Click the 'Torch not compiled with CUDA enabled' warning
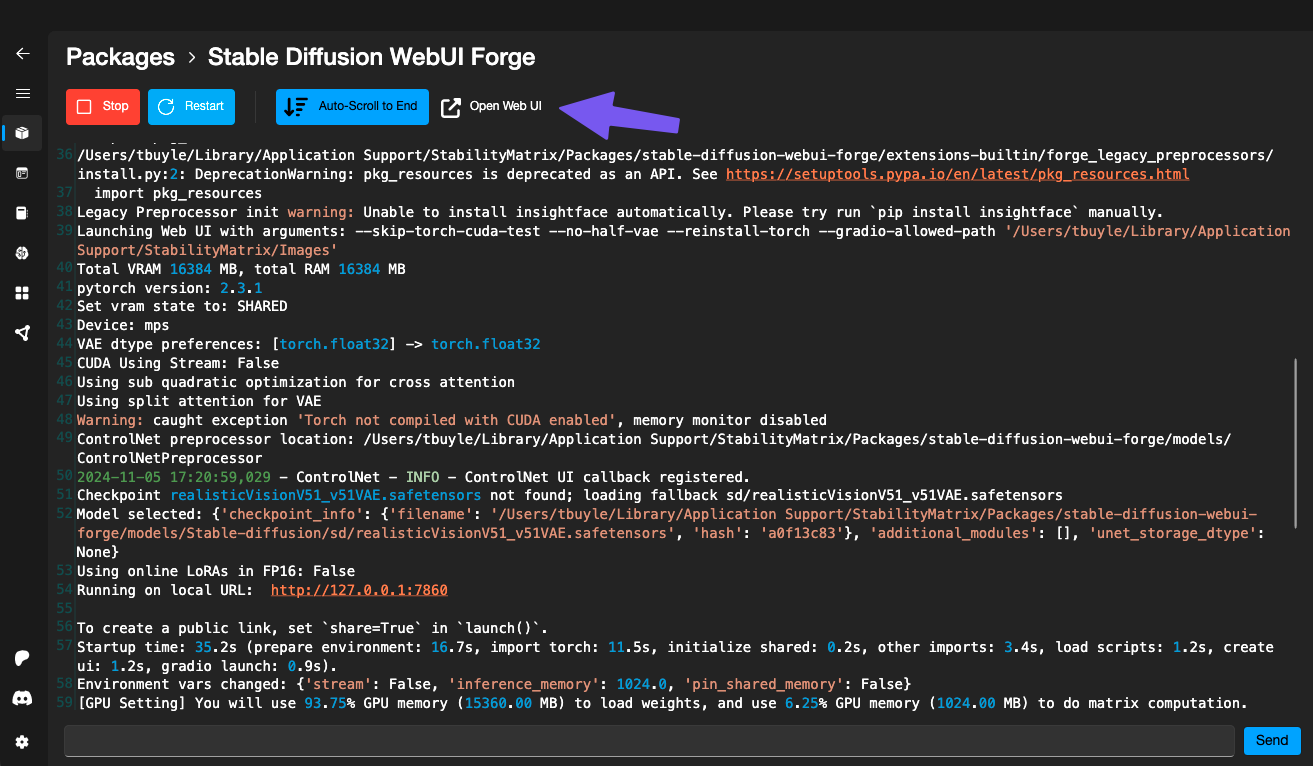The image size is (1313, 766). pyautogui.click(x=452, y=420)
